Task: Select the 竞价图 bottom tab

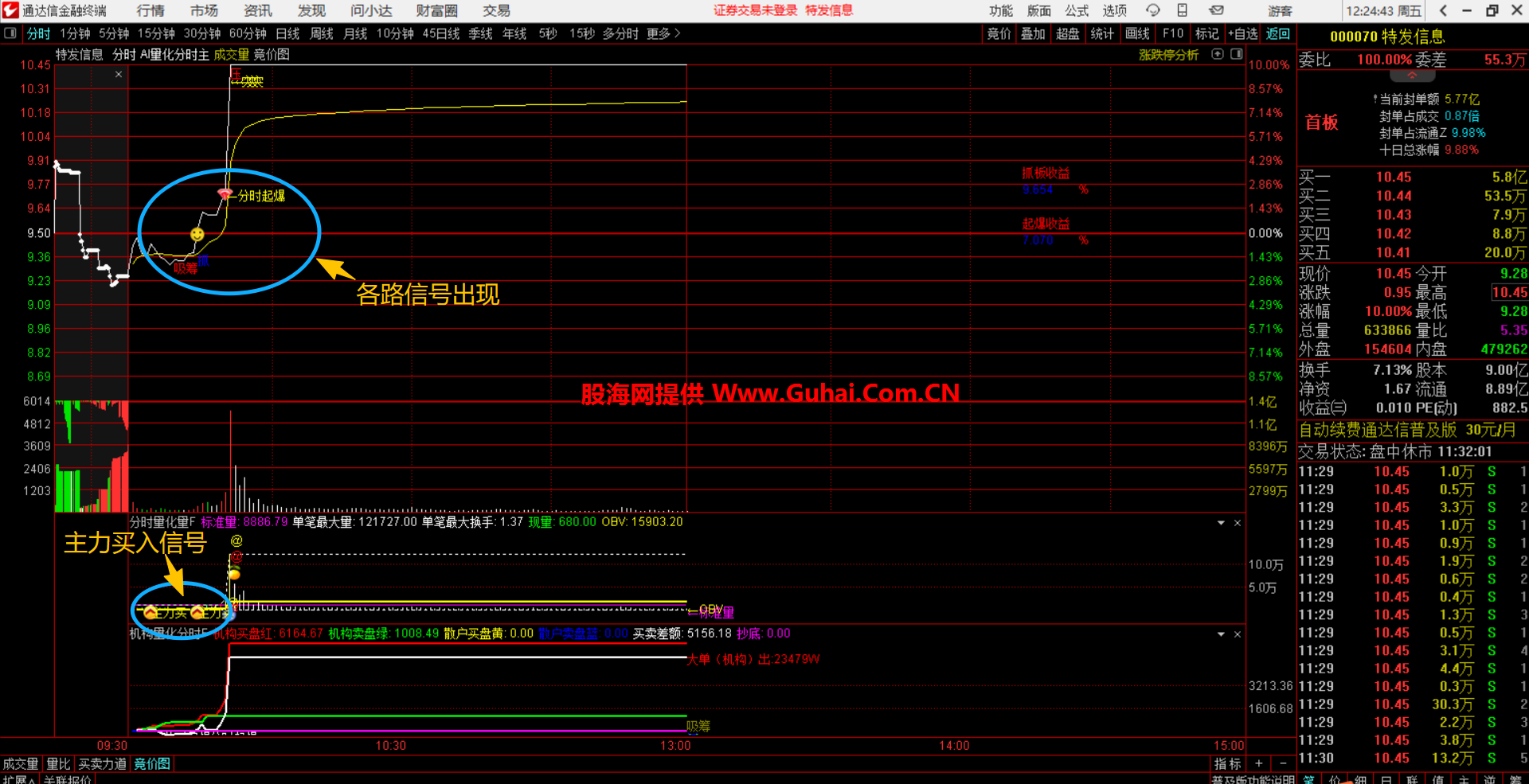Action: click(x=152, y=764)
